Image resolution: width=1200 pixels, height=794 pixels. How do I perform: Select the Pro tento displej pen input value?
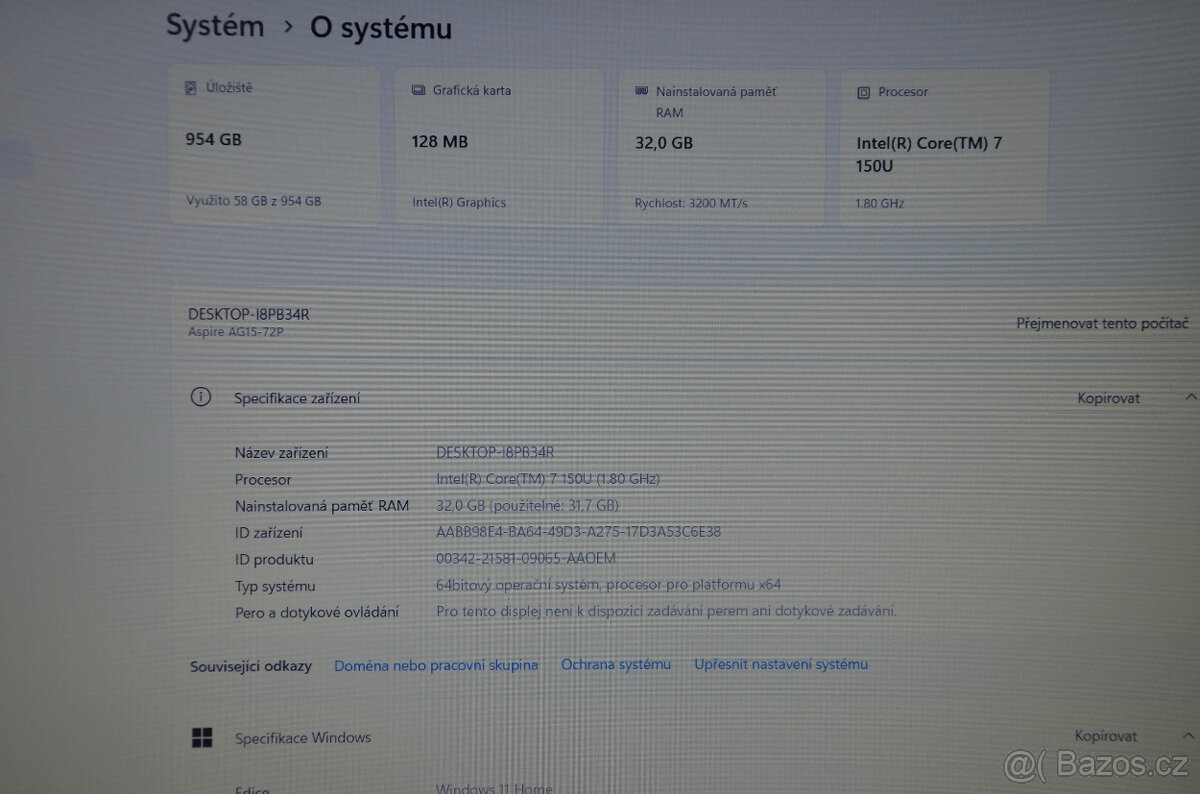pos(666,610)
